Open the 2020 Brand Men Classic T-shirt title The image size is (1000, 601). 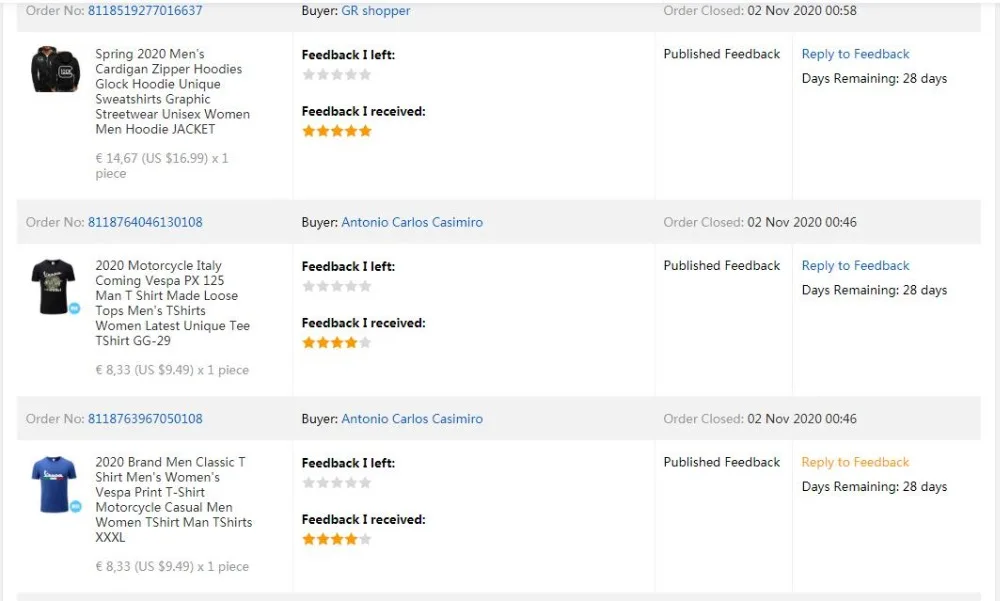tap(172, 499)
